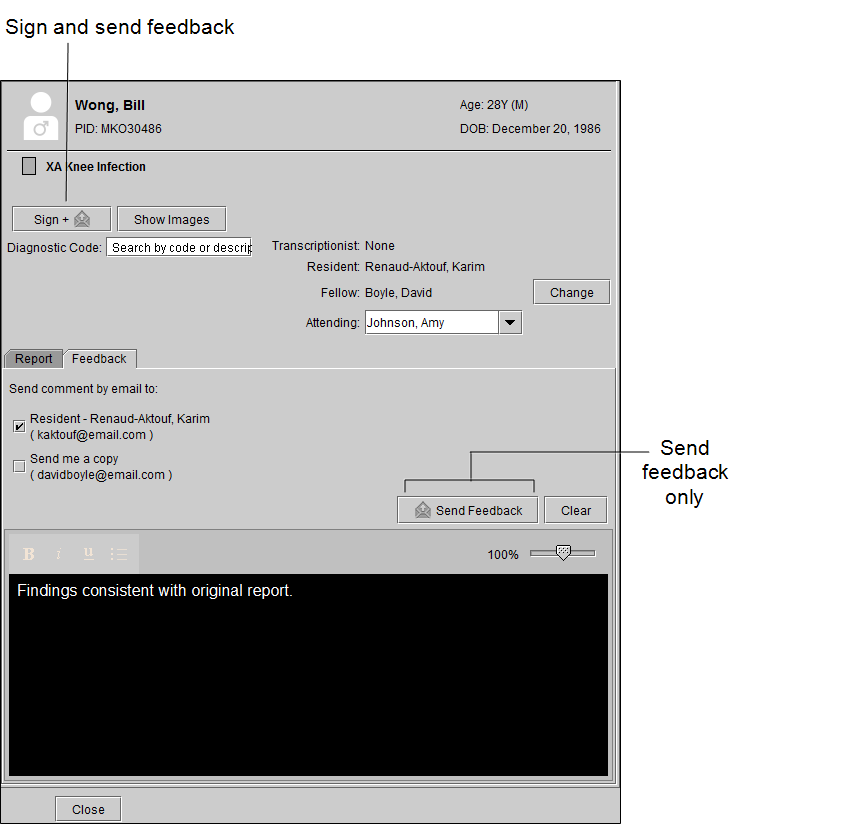Open Show Images for this study
This screenshot has height=834, width=850.
click(171, 219)
